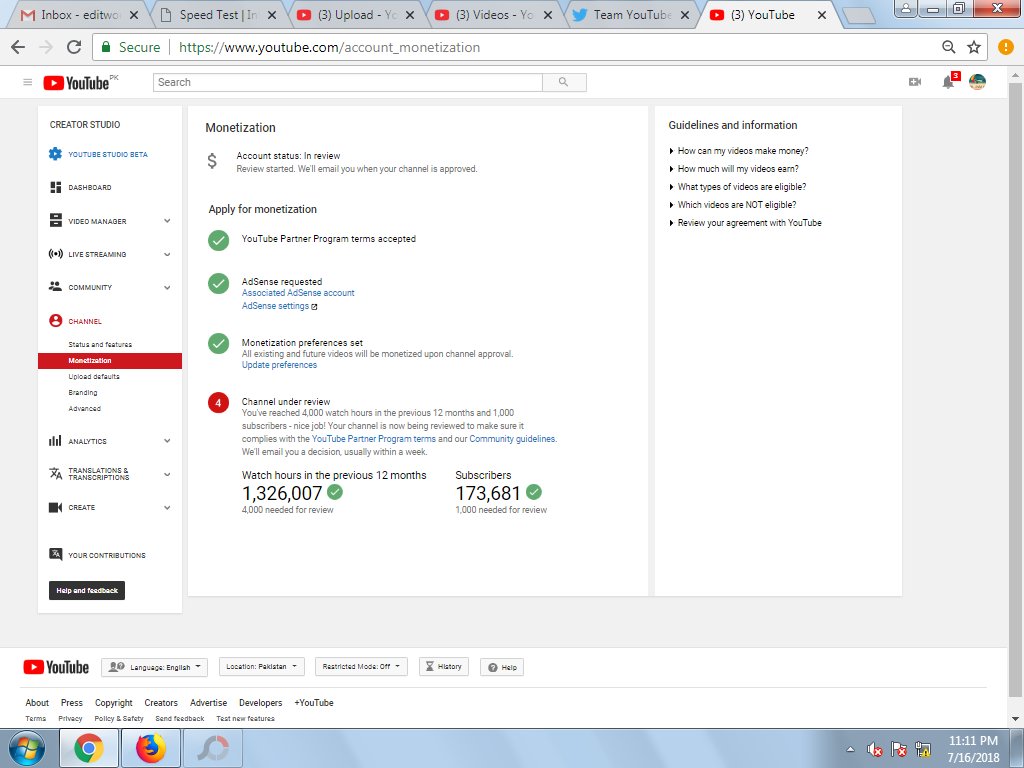Open the YouTube Partner Program terms link
The width and height of the screenshot is (1024, 768).
point(374,439)
